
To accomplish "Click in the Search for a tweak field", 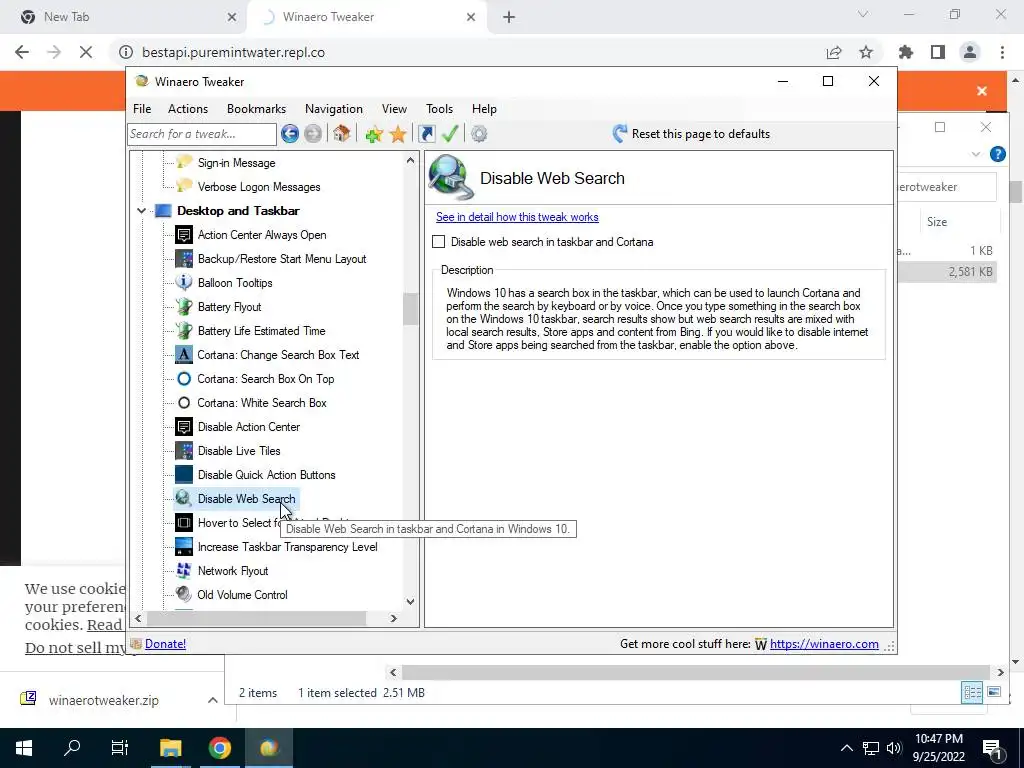I will point(202,134).
